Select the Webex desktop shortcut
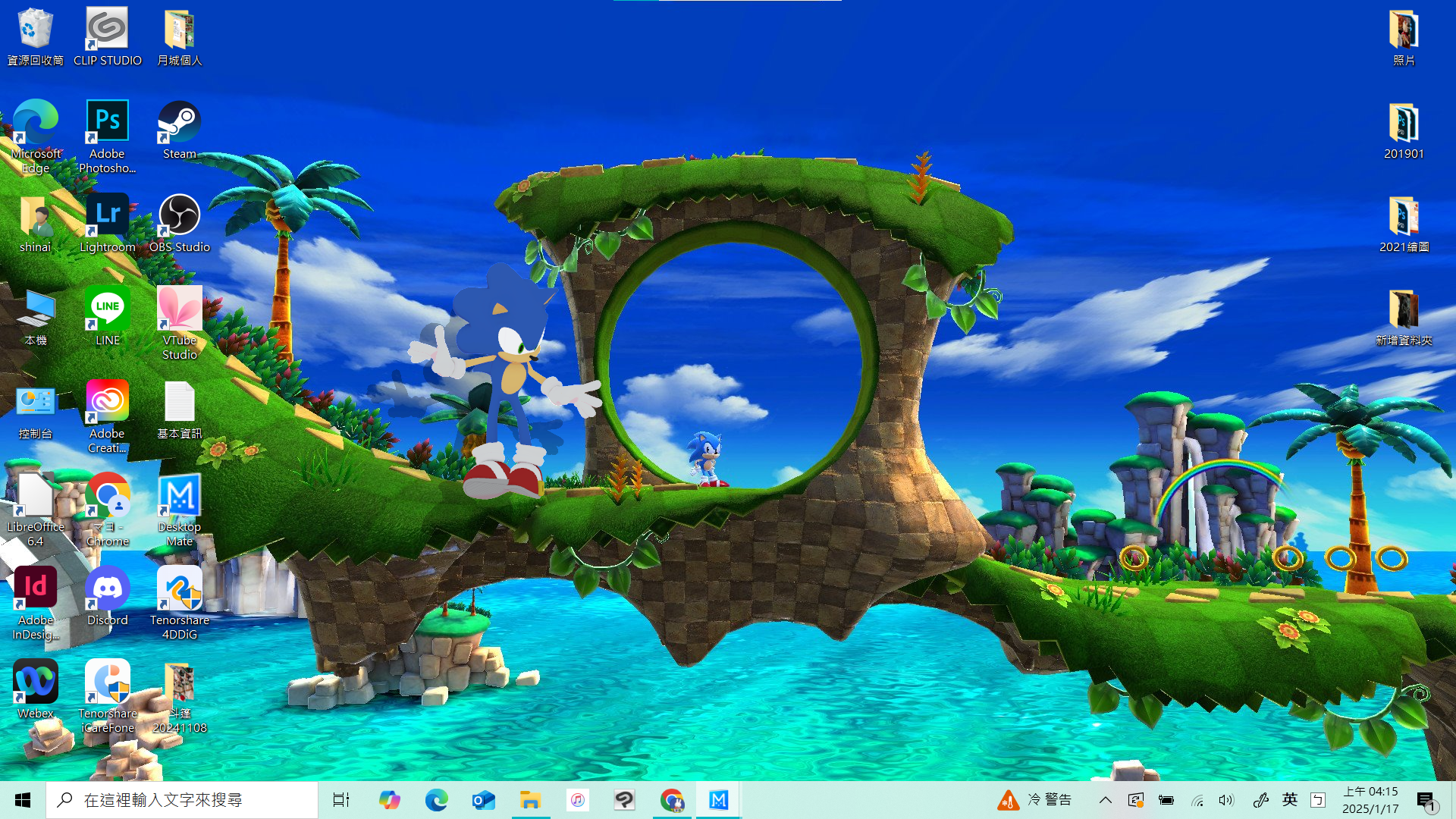This screenshot has width=1456, height=819. pyautogui.click(x=35, y=690)
